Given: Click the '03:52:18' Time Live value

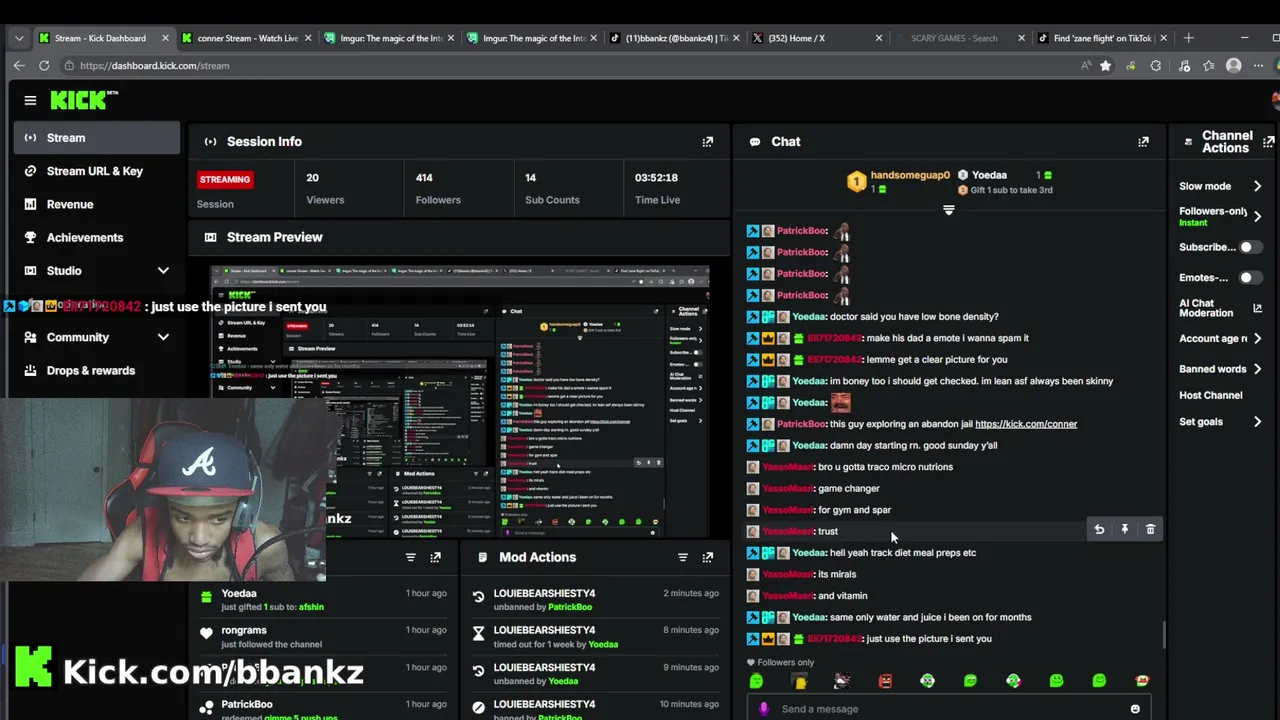Looking at the screenshot, I should coord(656,178).
